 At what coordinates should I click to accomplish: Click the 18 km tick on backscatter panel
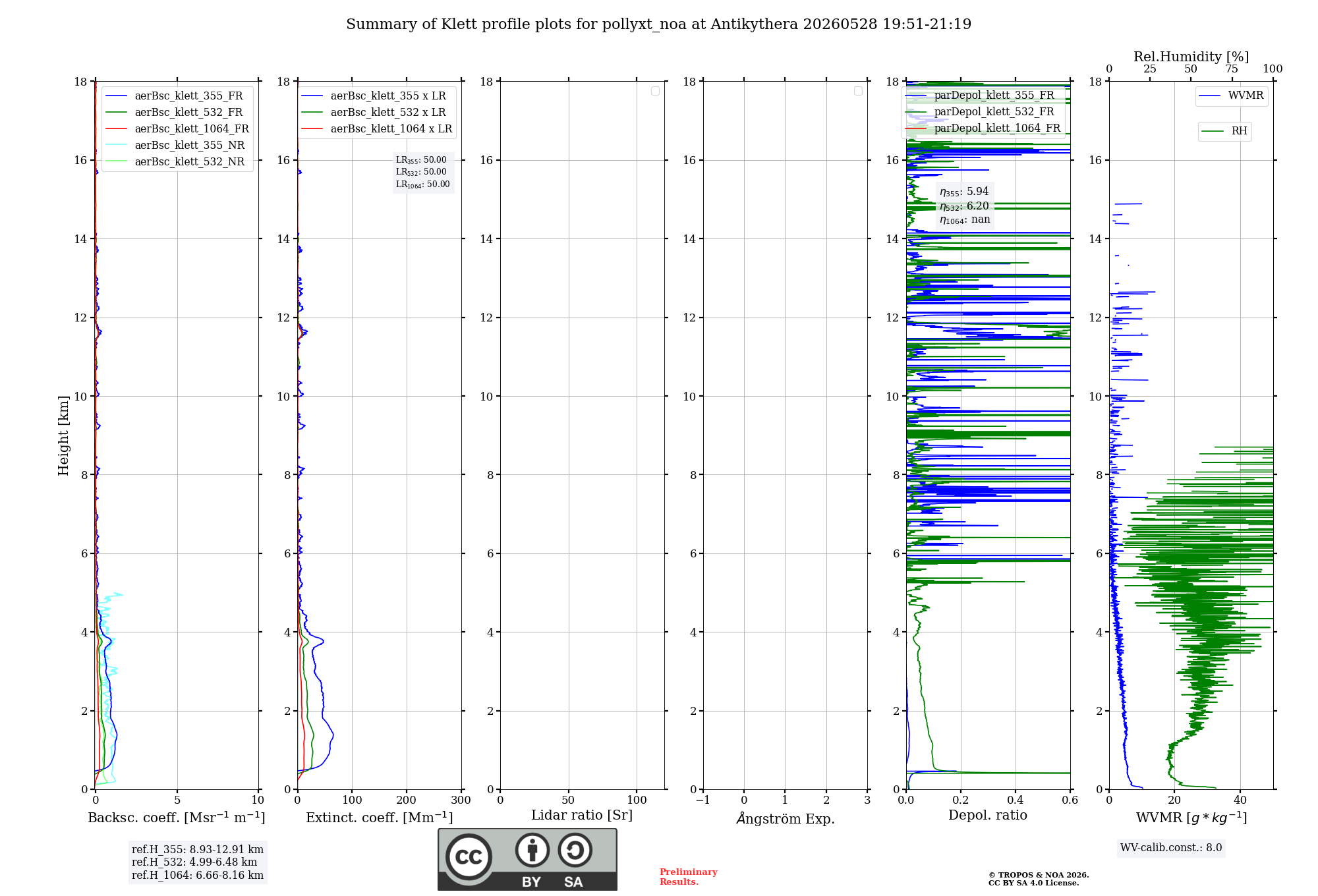coord(80,82)
